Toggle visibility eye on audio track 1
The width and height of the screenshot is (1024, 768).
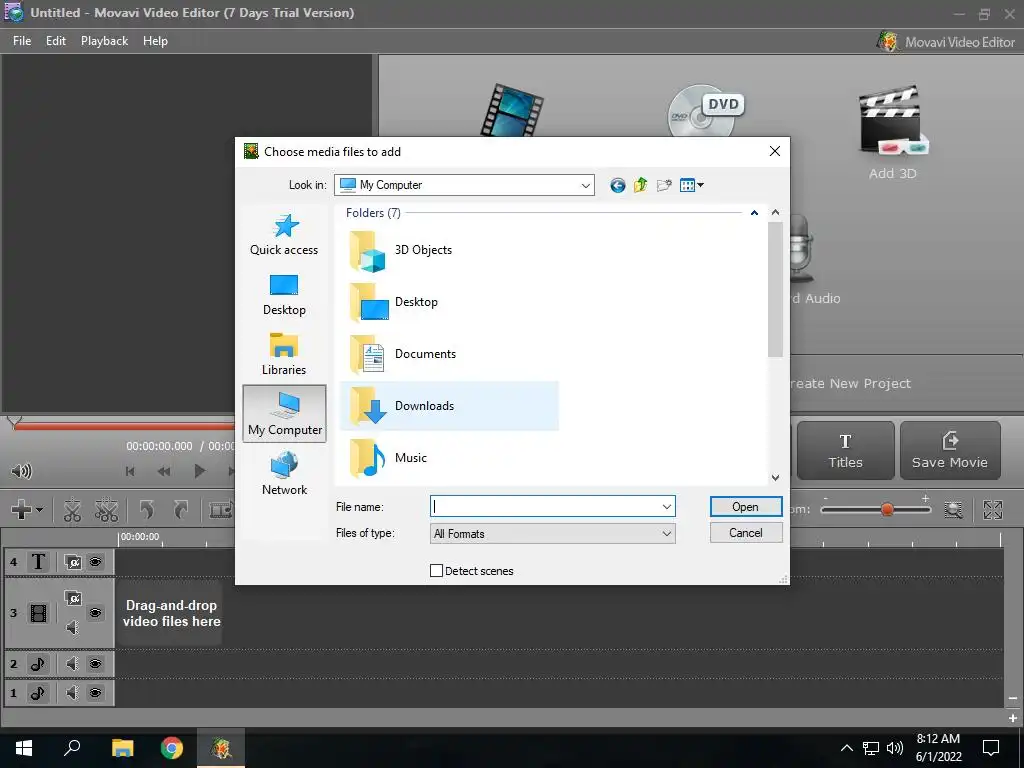point(95,693)
